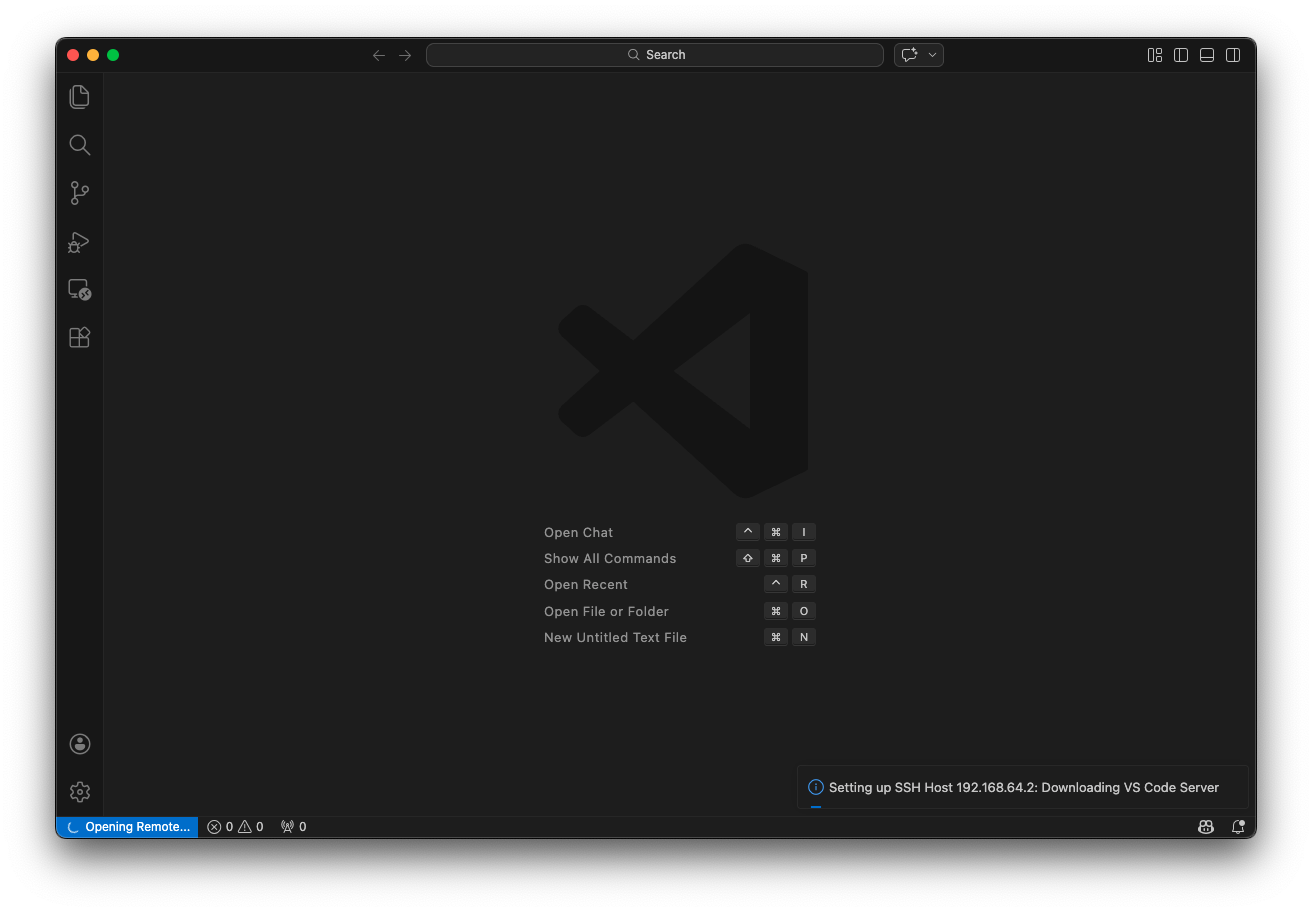Click the forwarded ports indicator in status bar
This screenshot has height=912, width=1312.
(x=293, y=827)
